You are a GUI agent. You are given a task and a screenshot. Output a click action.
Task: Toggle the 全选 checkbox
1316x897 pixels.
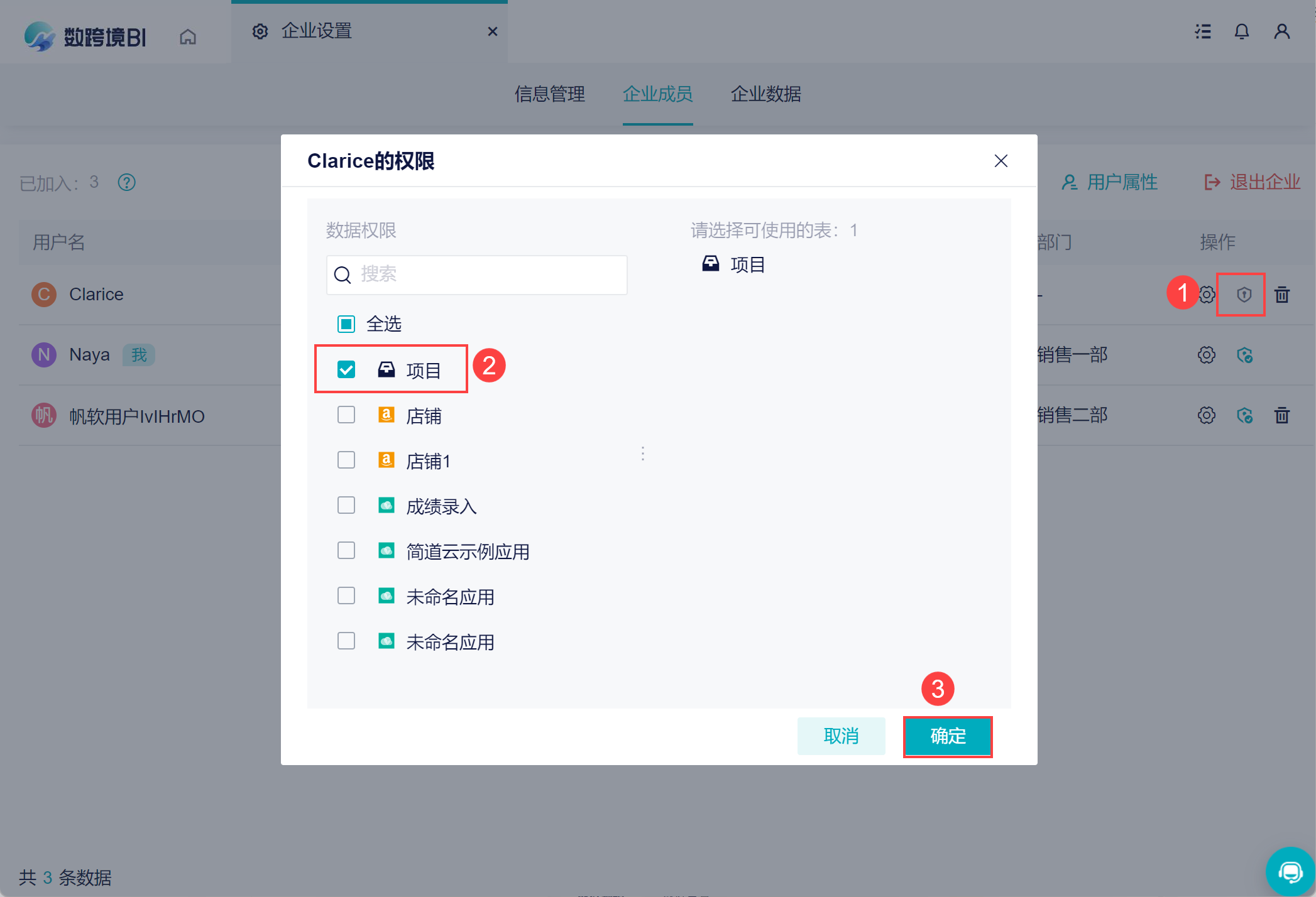click(346, 324)
